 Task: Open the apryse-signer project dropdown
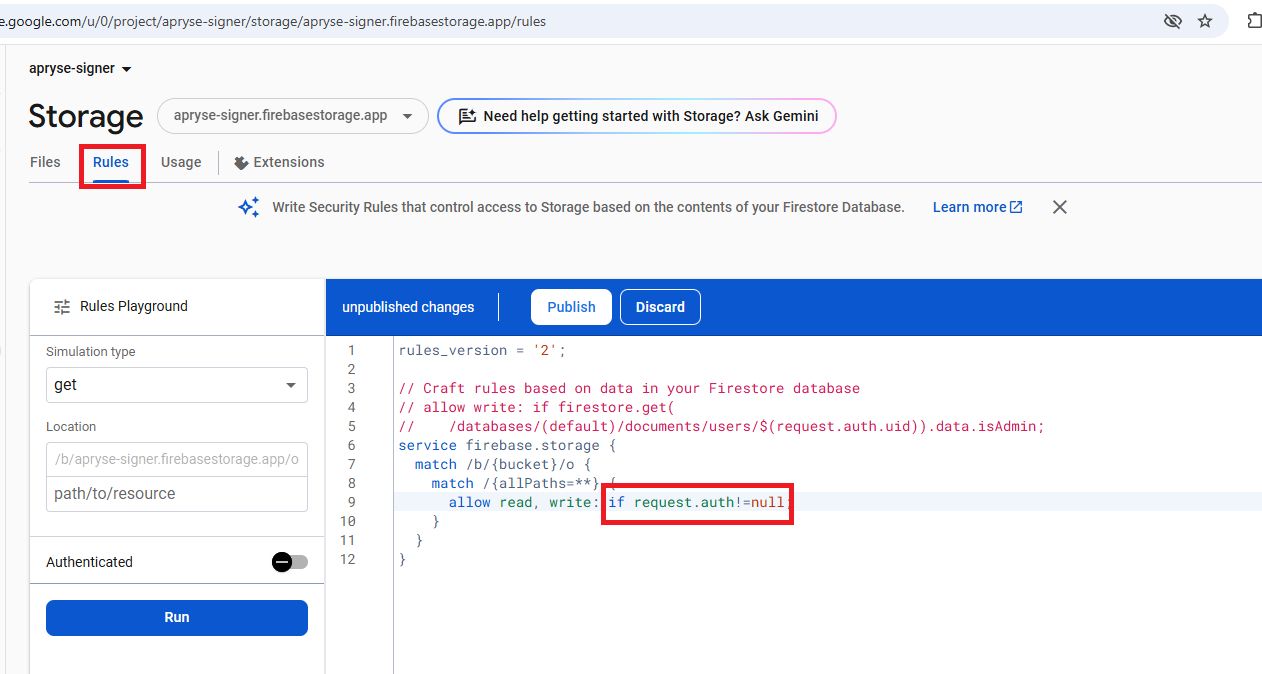coord(81,69)
